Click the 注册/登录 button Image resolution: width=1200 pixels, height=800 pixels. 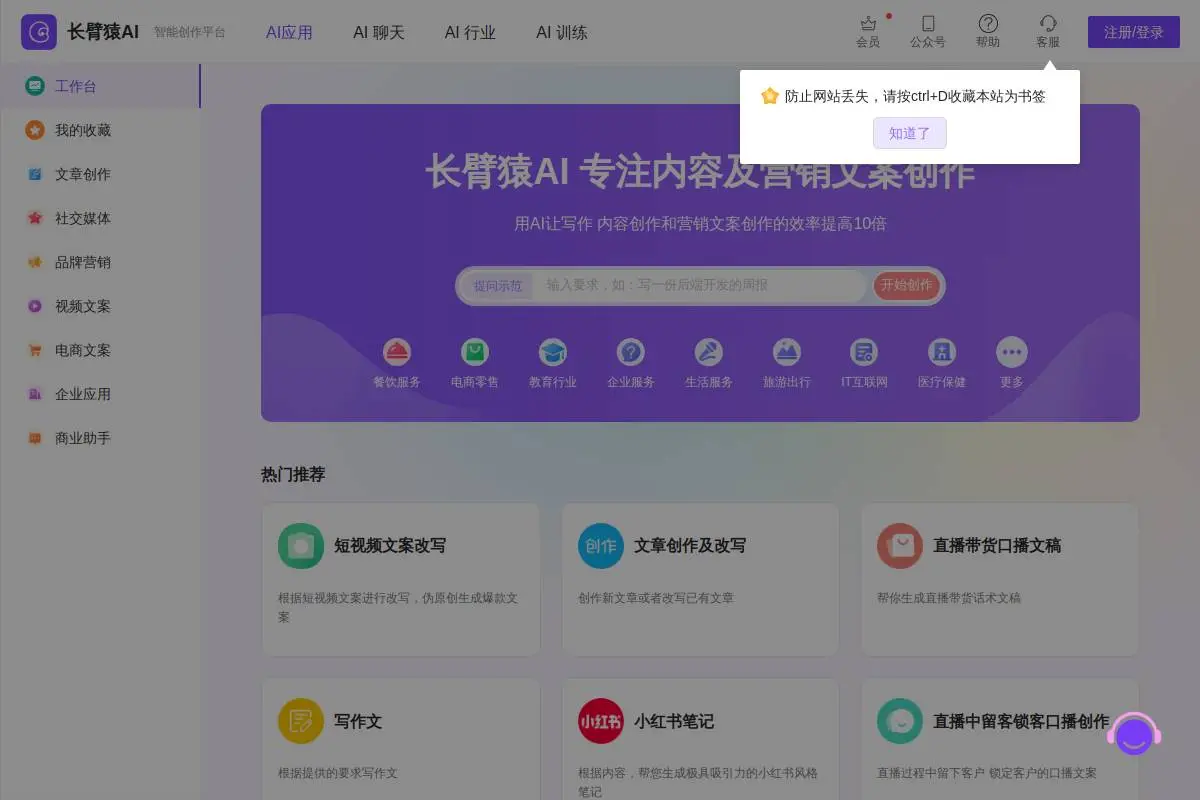pyautogui.click(x=1134, y=32)
